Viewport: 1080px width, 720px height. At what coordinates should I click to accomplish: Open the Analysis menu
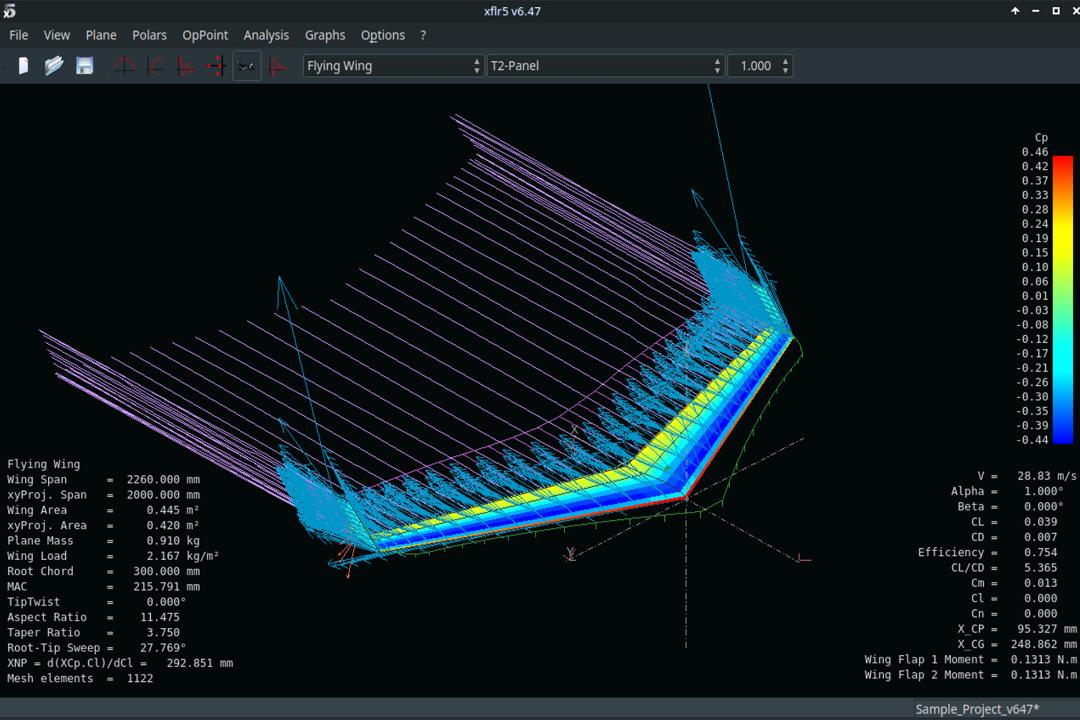coord(266,35)
